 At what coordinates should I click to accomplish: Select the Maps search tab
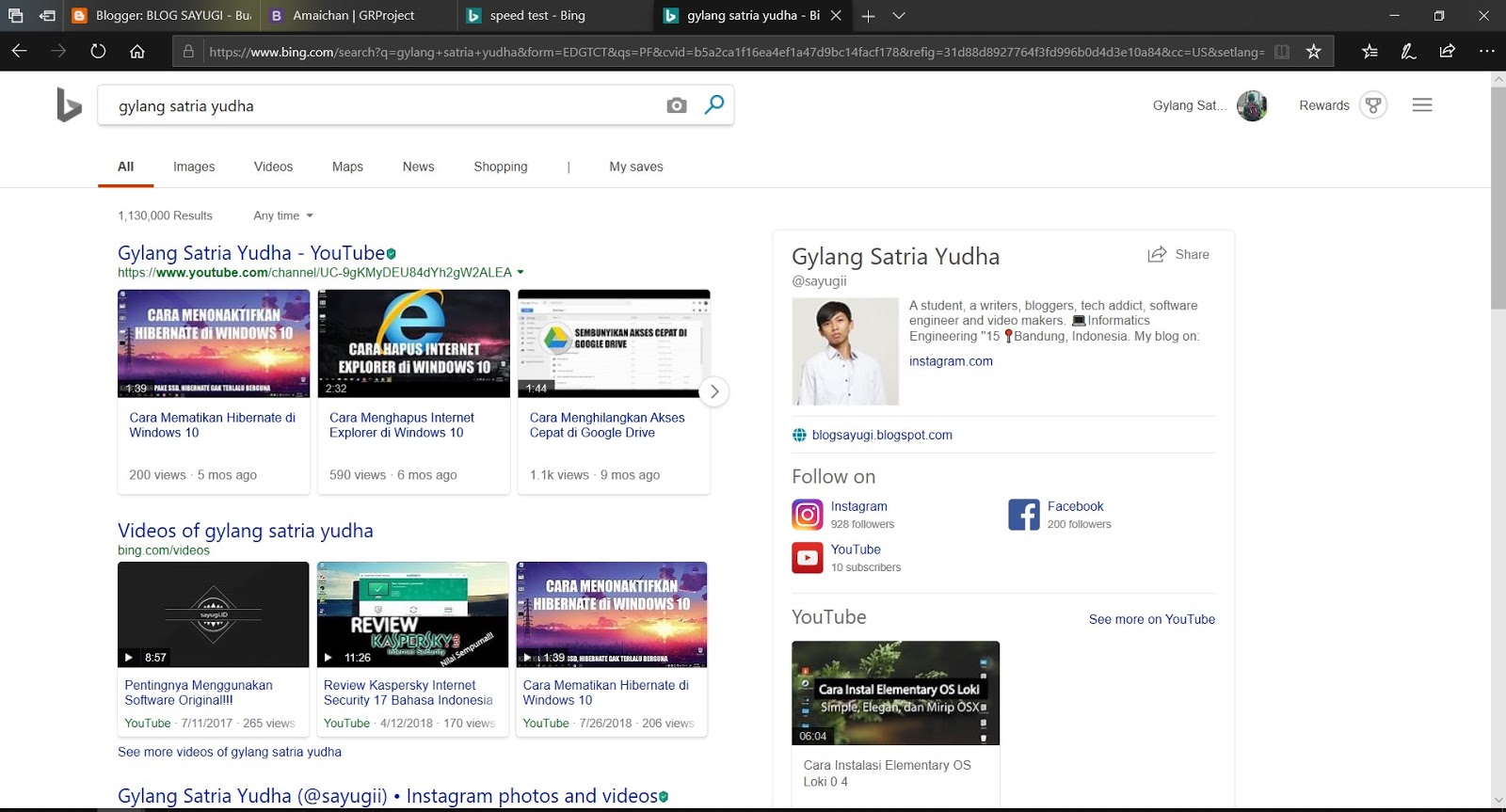tap(347, 167)
